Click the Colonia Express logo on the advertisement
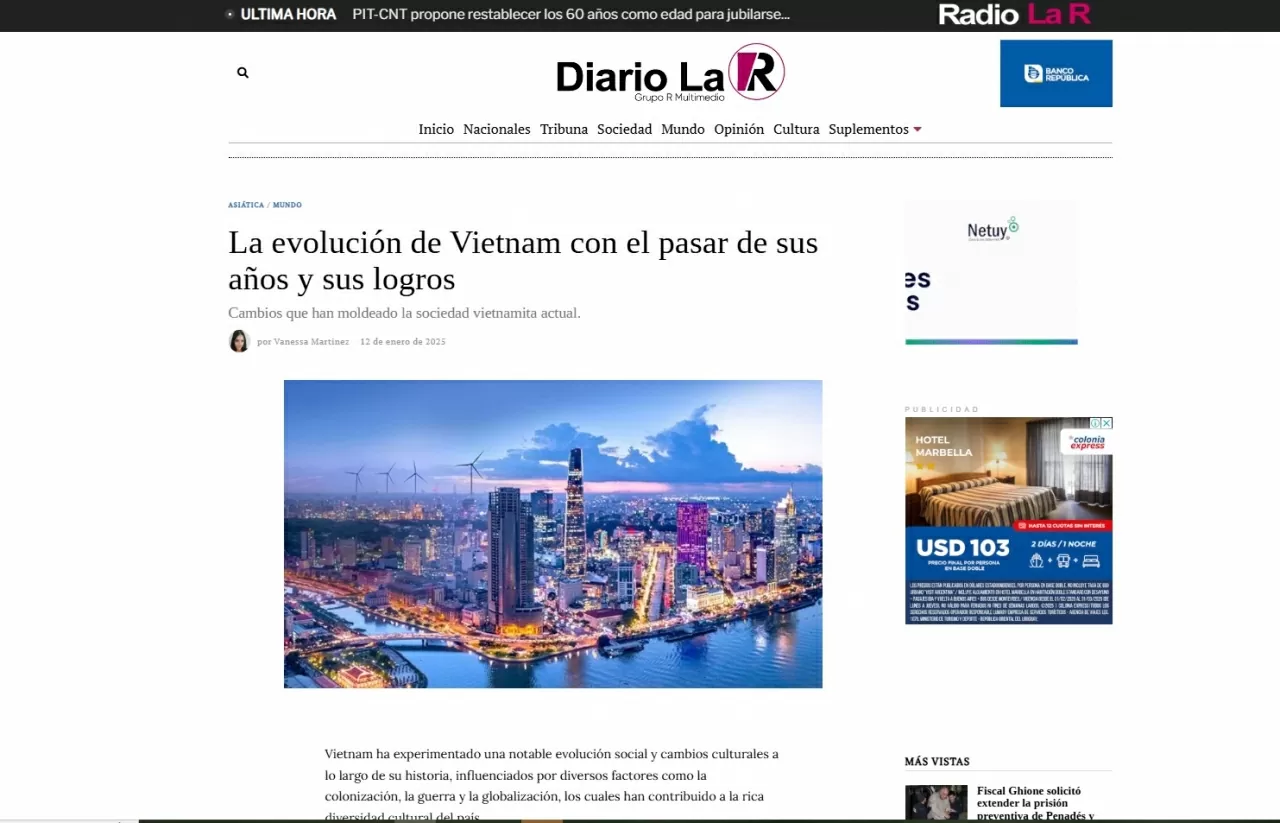The image size is (1280, 823). [x=1084, y=441]
